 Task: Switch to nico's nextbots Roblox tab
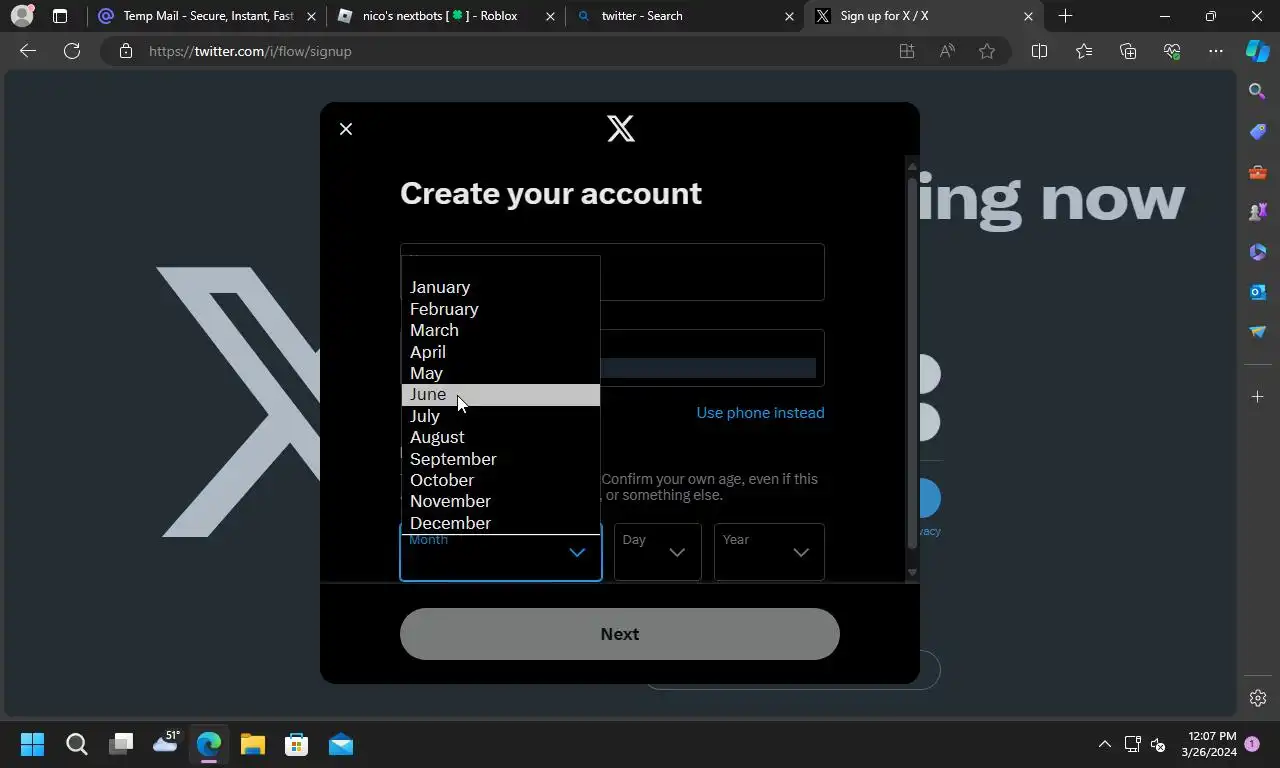tap(446, 16)
